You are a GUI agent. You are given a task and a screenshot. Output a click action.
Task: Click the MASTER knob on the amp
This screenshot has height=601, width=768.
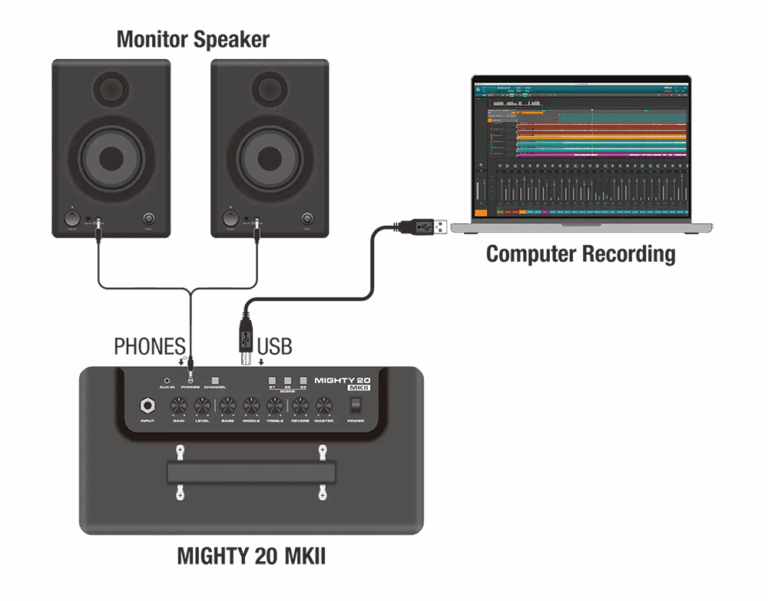(x=324, y=406)
